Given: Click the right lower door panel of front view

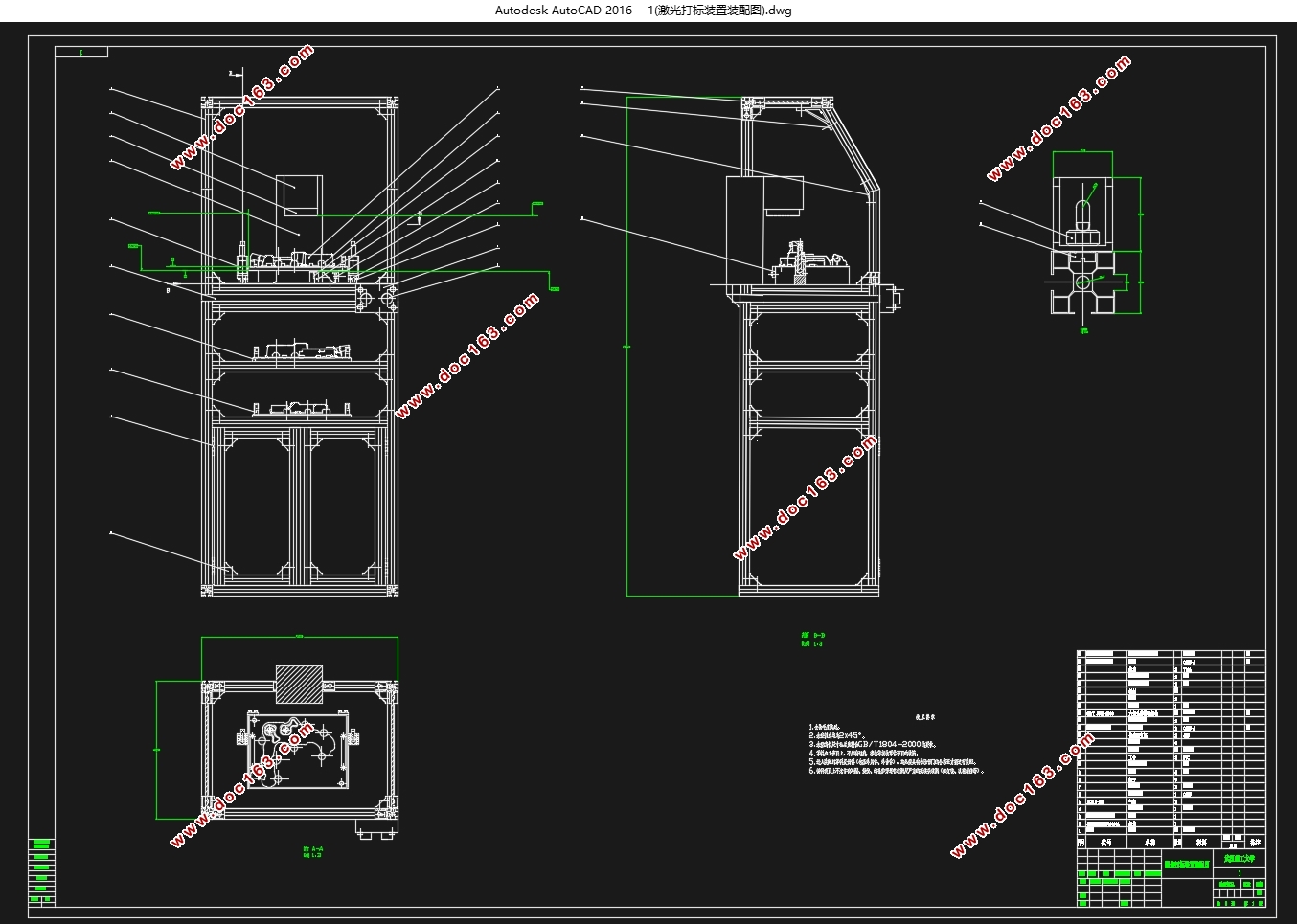Looking at the screenshot, I should 342,507.
